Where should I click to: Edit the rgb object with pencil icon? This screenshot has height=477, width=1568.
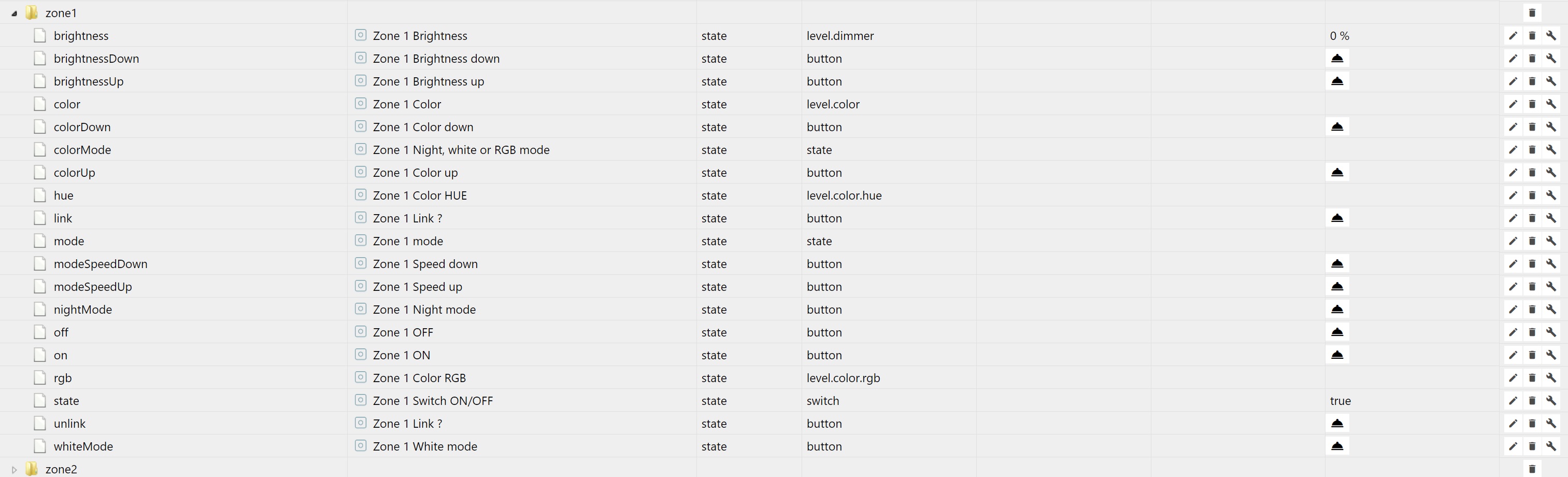click(1513, 378)
